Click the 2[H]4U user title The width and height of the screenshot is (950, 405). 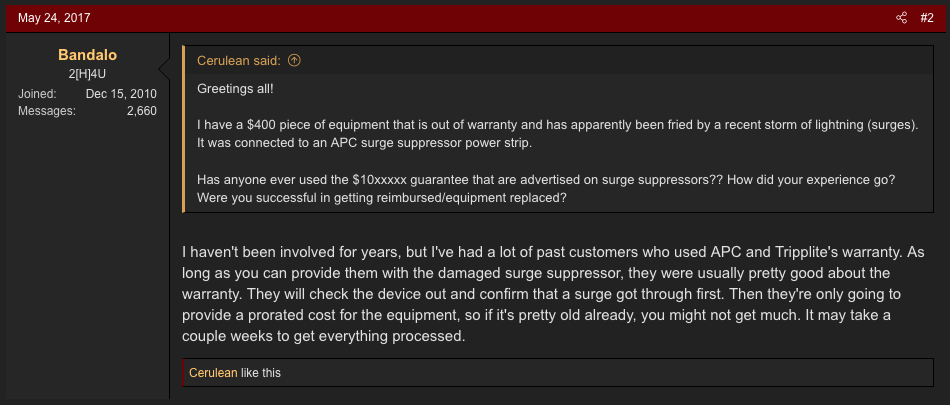88,76
